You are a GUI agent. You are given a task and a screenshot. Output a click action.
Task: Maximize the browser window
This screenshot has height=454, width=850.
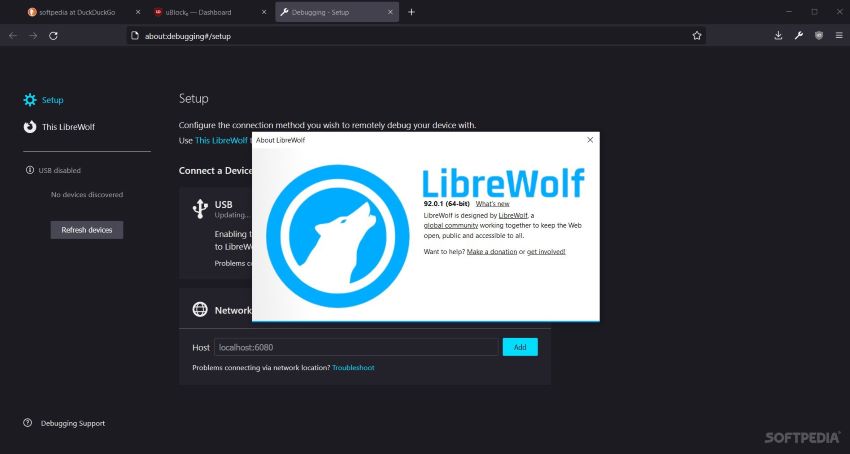click(x=814, y=12)
